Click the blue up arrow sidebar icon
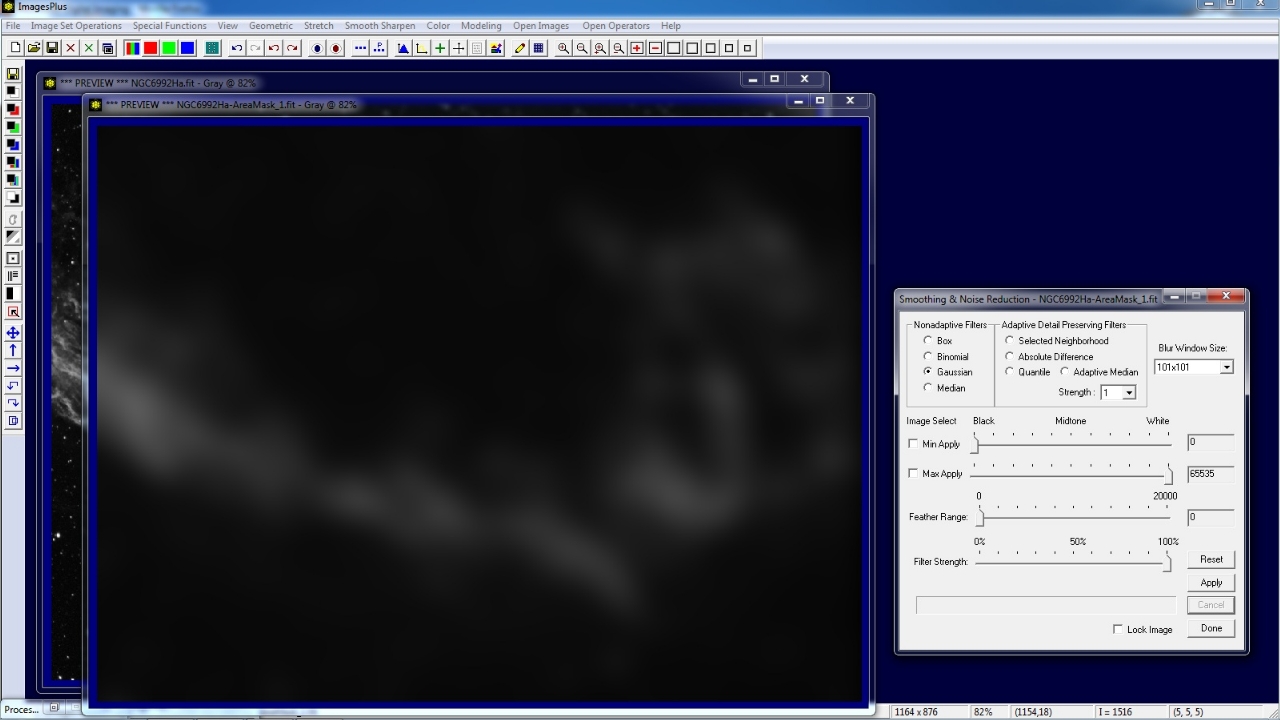 (13, 350)
